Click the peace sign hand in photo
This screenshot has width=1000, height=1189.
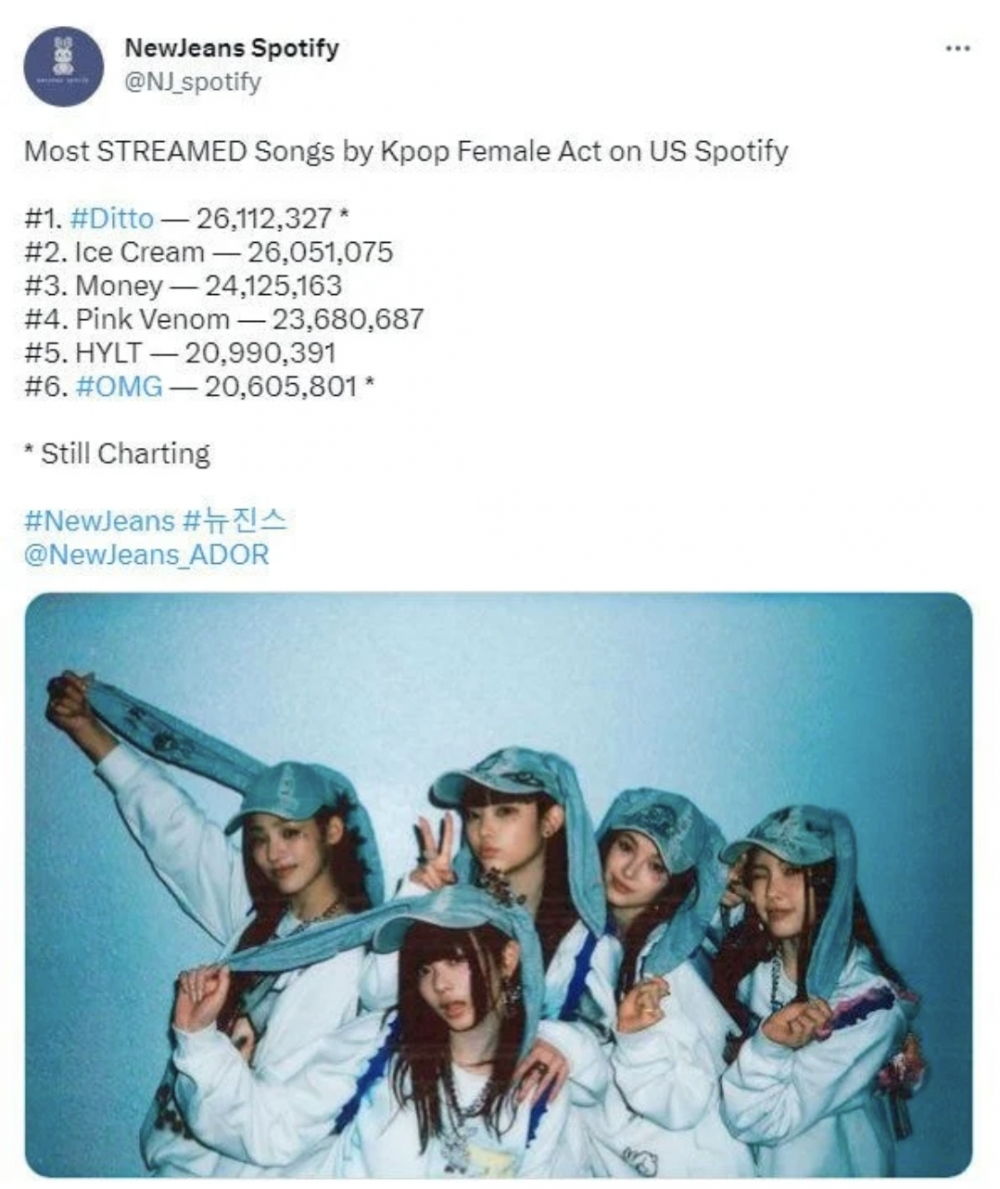(x=433, y=851)
